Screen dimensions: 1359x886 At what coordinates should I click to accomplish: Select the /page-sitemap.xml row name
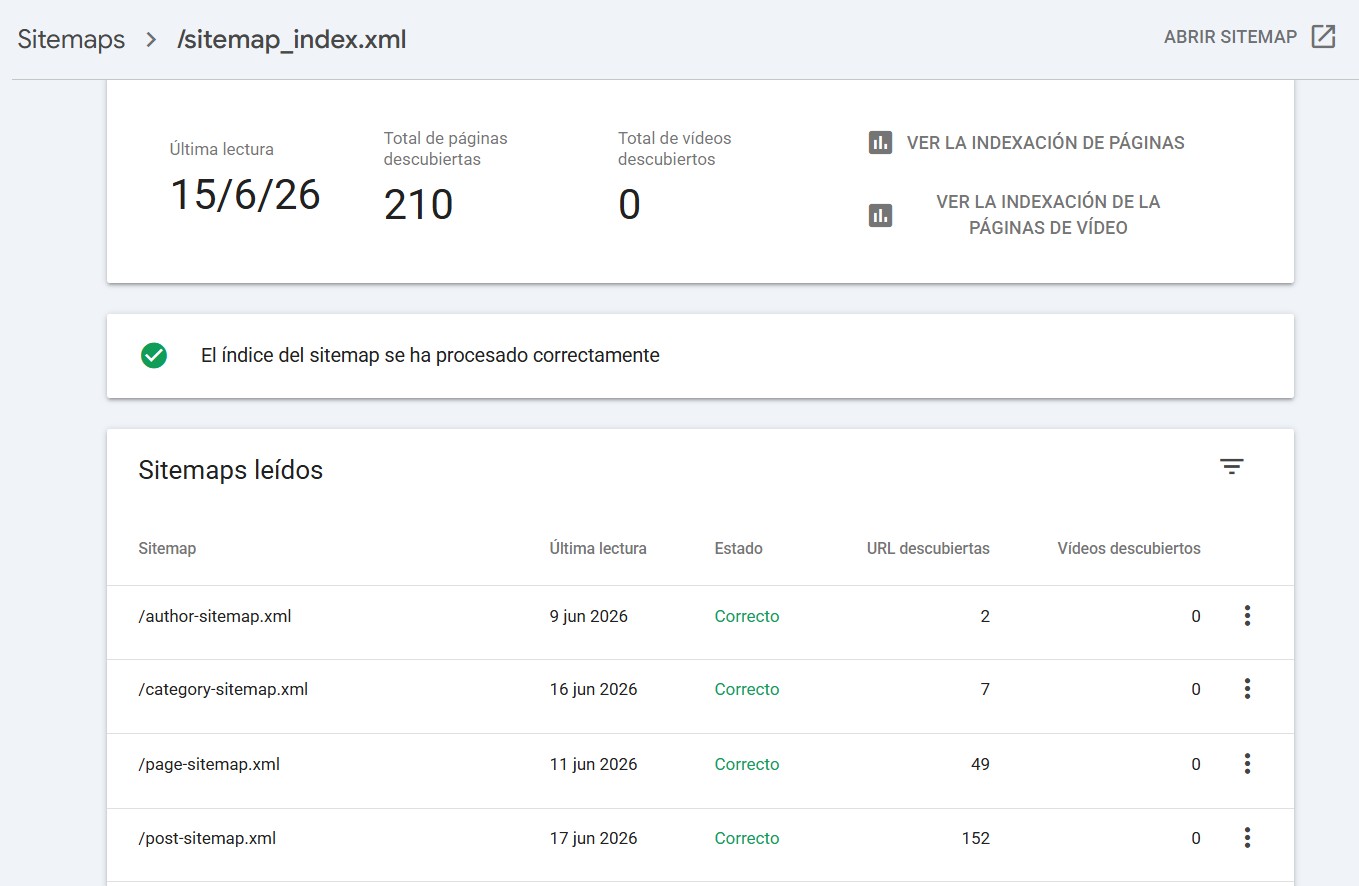[209, 764]
